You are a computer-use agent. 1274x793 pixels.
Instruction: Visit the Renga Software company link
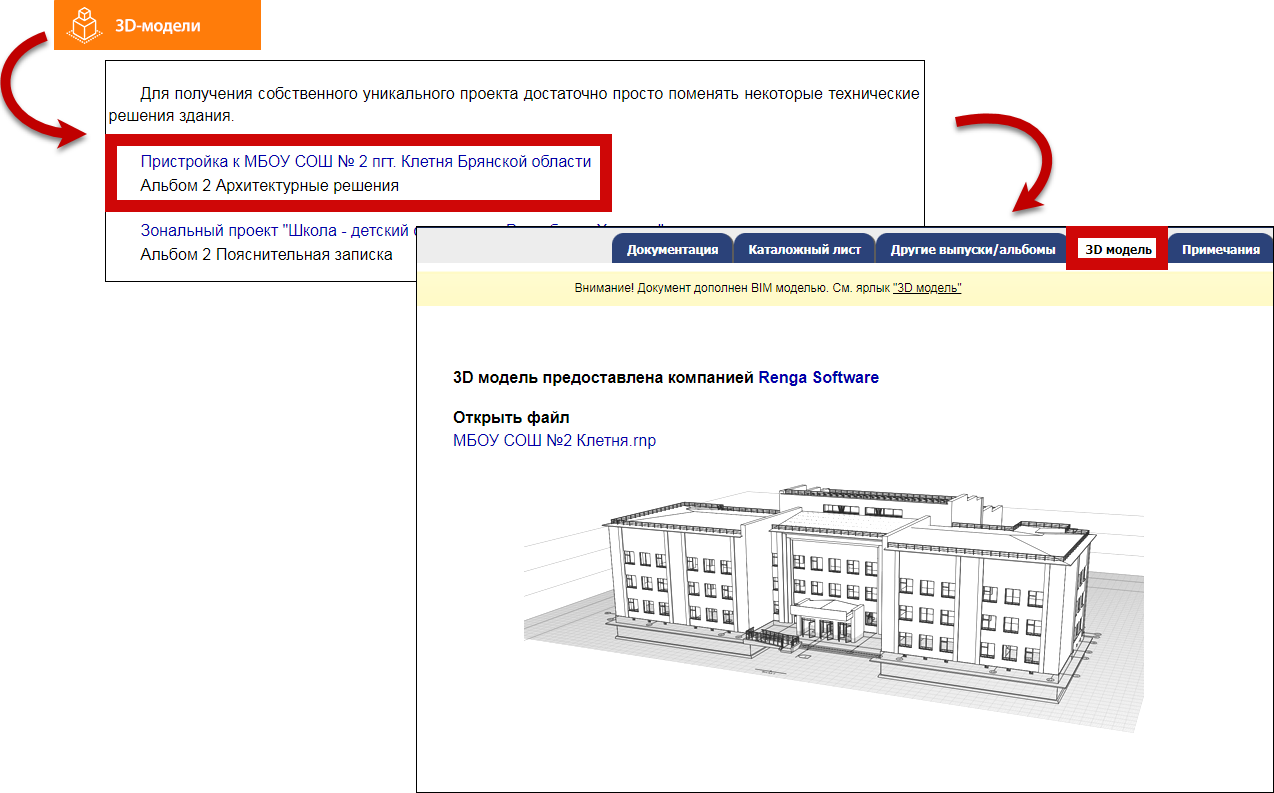(x=818, y=378)
